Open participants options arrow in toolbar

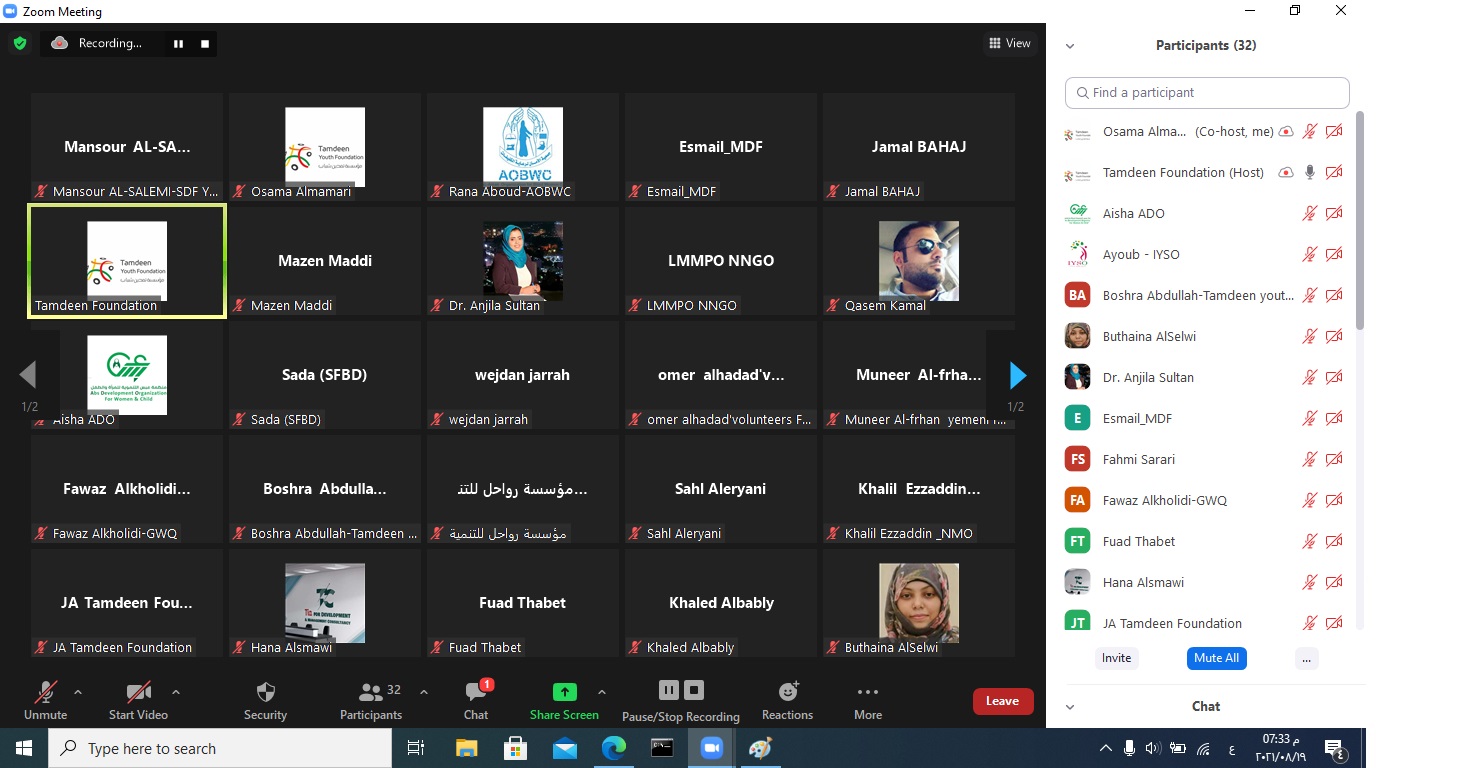pyautogui.click(x=423, y=691)
